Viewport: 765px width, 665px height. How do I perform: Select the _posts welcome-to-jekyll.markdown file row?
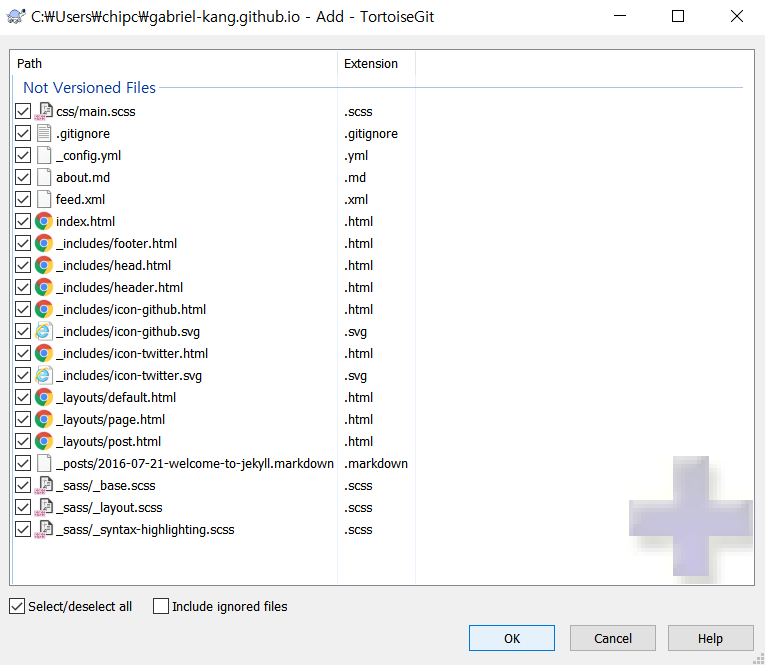coord(195,464)
